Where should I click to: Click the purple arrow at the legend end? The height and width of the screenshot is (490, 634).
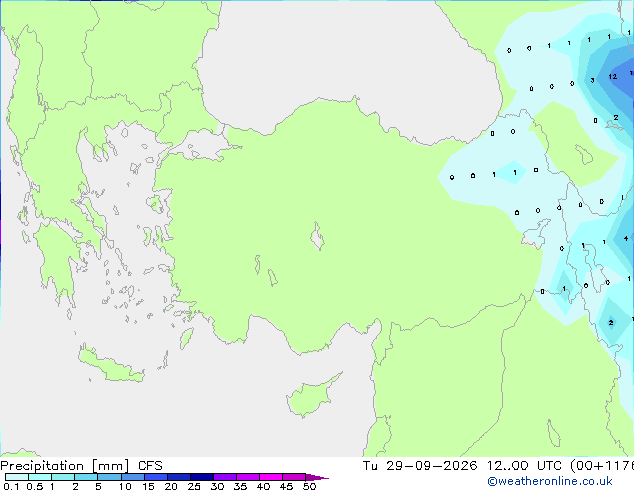click(317, 477)
